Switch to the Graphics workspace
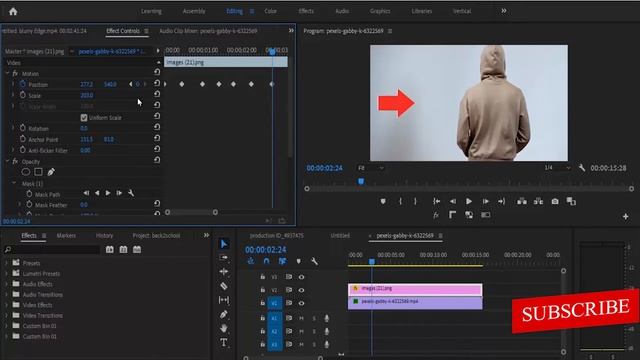 point(380,11)
